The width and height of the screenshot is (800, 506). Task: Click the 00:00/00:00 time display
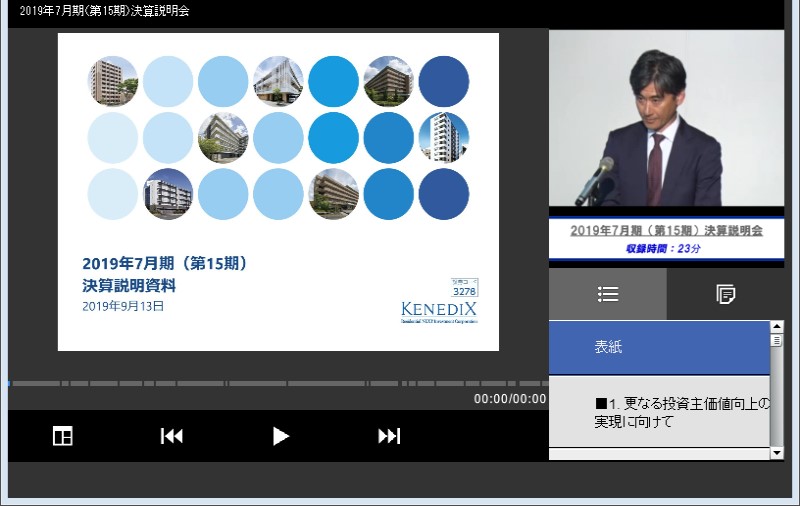coord(510,399)
